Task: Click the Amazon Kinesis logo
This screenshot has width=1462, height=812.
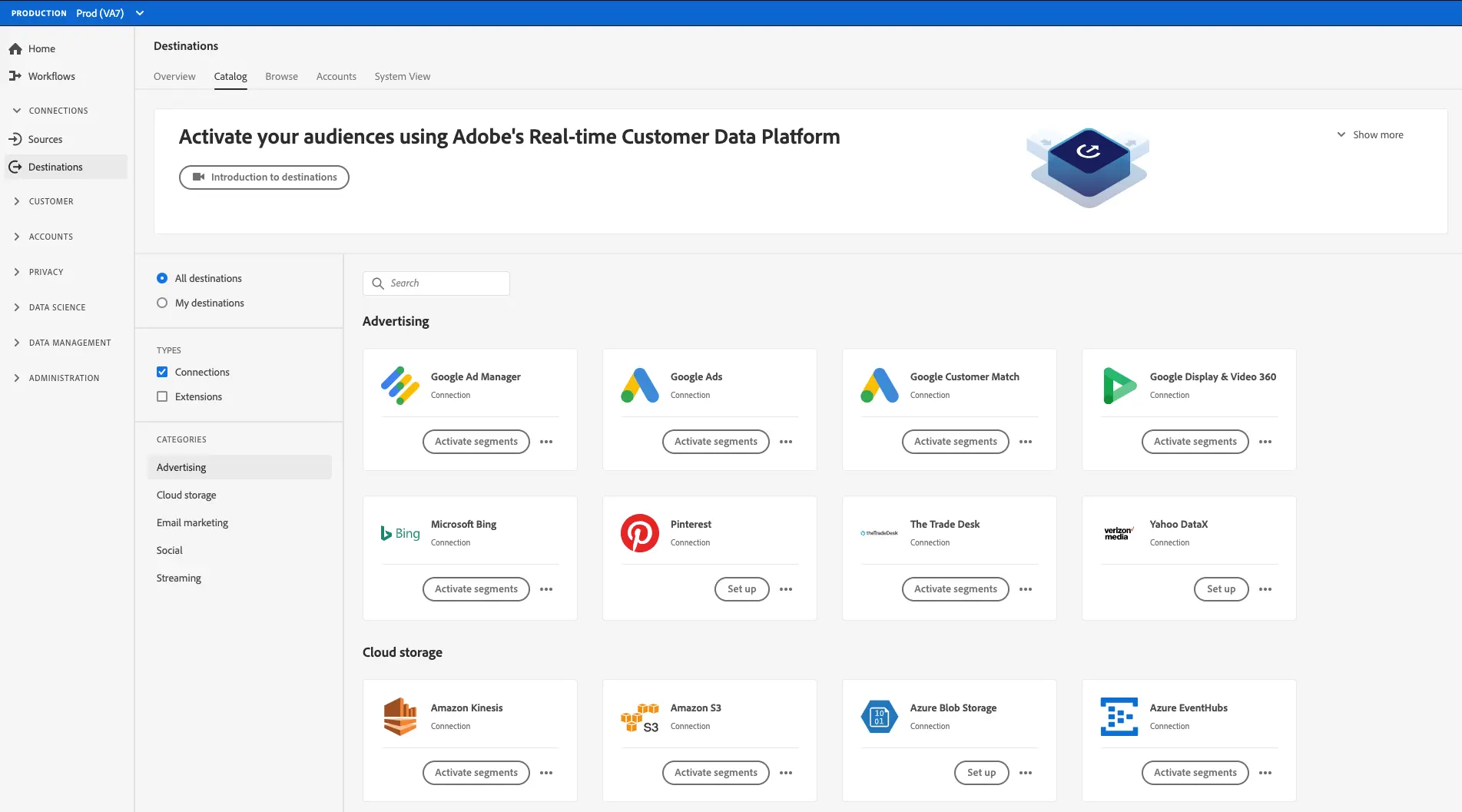Action: (400, 717)
